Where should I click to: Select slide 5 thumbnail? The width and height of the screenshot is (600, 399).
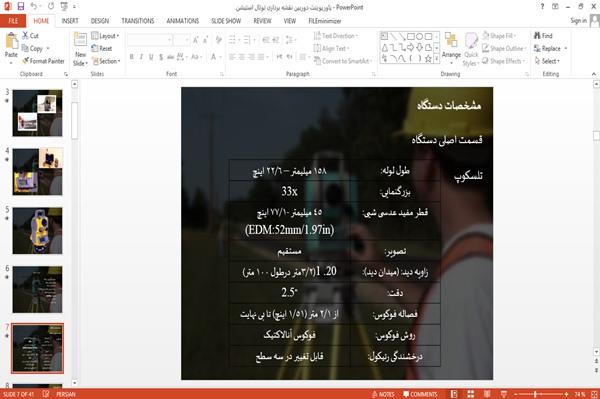point(37,231)
